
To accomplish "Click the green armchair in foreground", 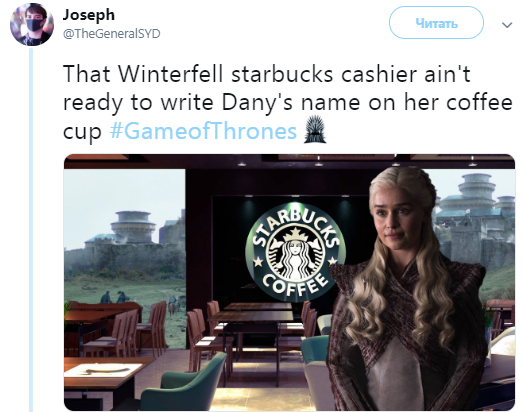I will tap(185, 382).
